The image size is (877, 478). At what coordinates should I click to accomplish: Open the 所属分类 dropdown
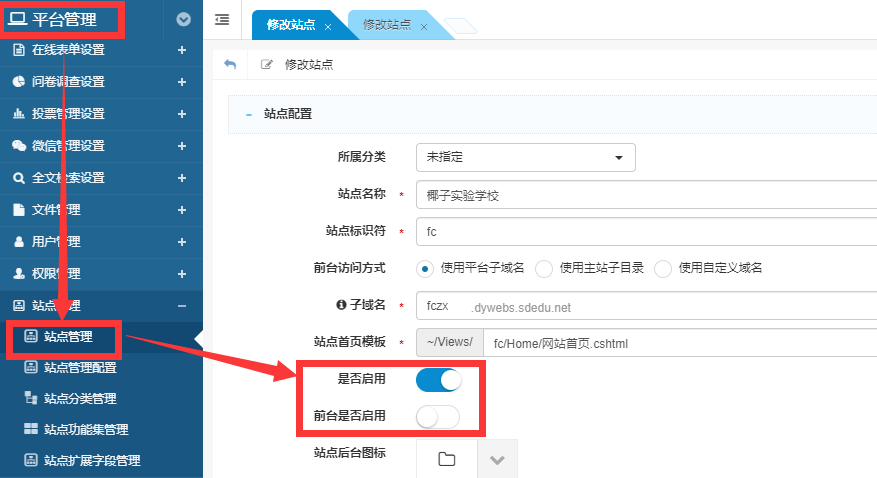[x=525, y=158]
